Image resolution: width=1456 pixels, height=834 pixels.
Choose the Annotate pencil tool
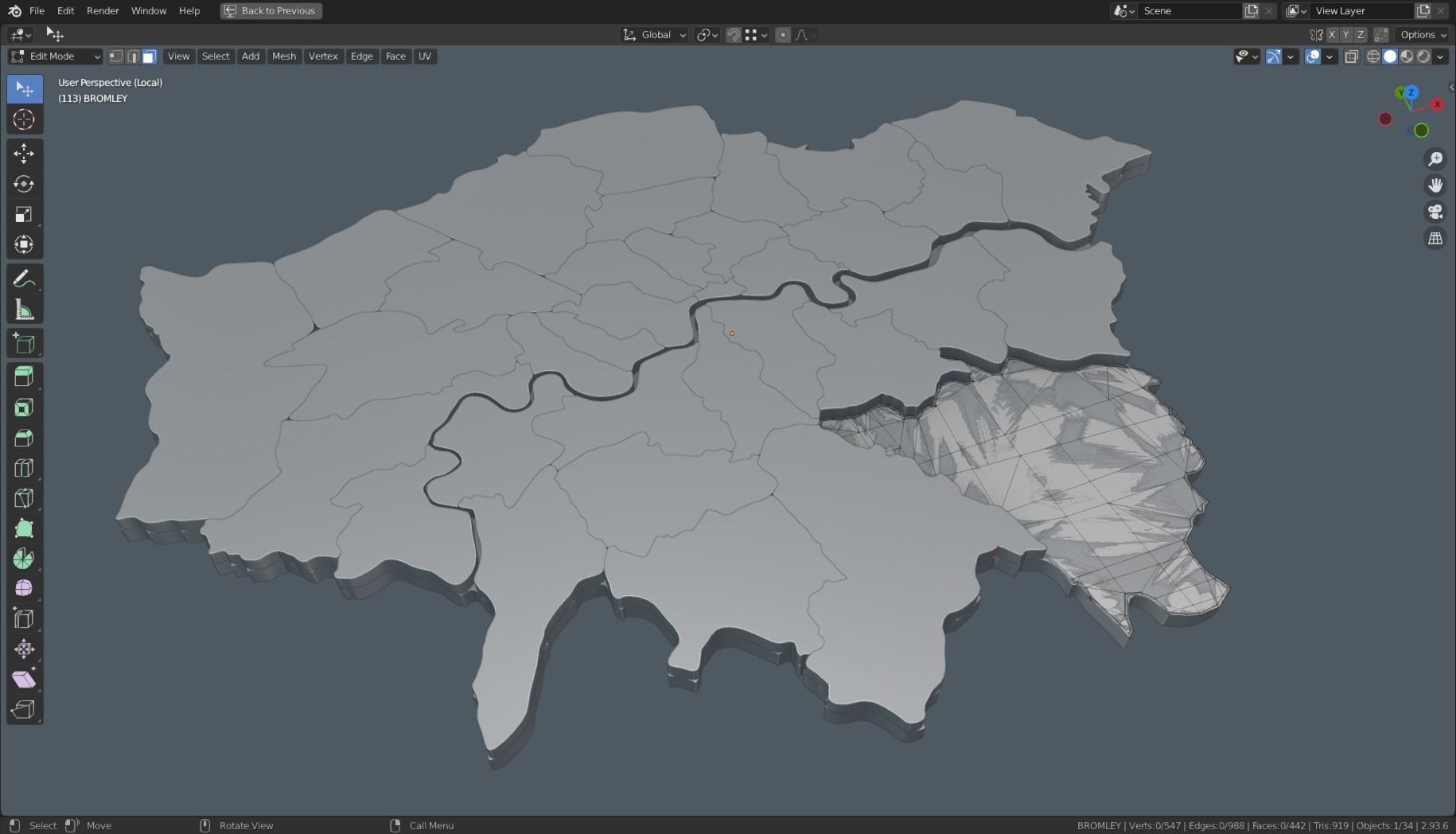click(24, 279)
